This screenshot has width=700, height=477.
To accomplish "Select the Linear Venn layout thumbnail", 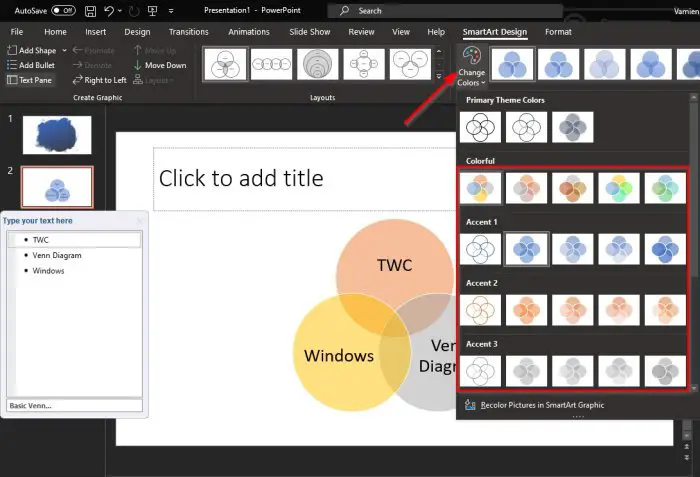I will pyautogui.click(x=271, y=64).
